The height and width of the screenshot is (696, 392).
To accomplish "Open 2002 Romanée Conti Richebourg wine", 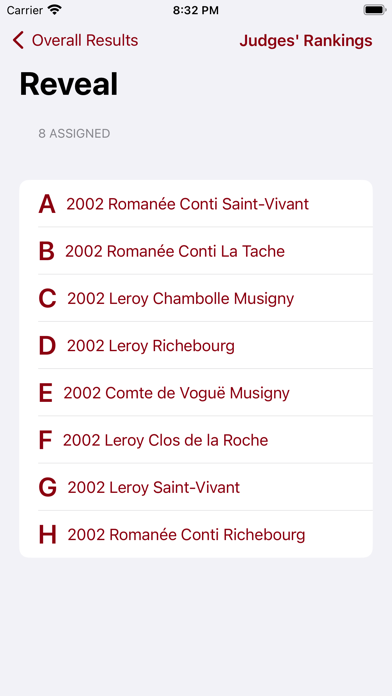I will pyautogui.click(x=196, y=534).
